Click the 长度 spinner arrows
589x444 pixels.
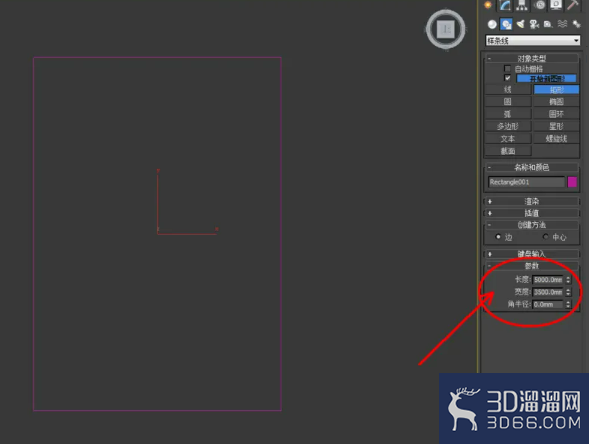point(568,280)
